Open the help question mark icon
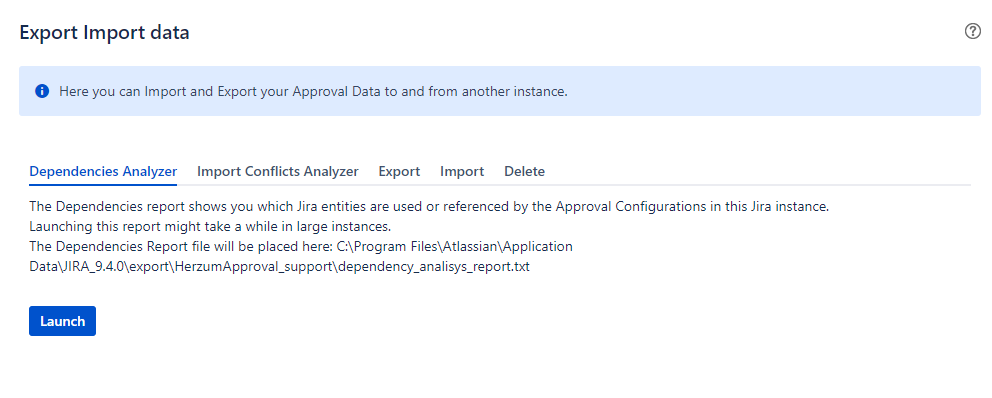 (x=972, y=32)
